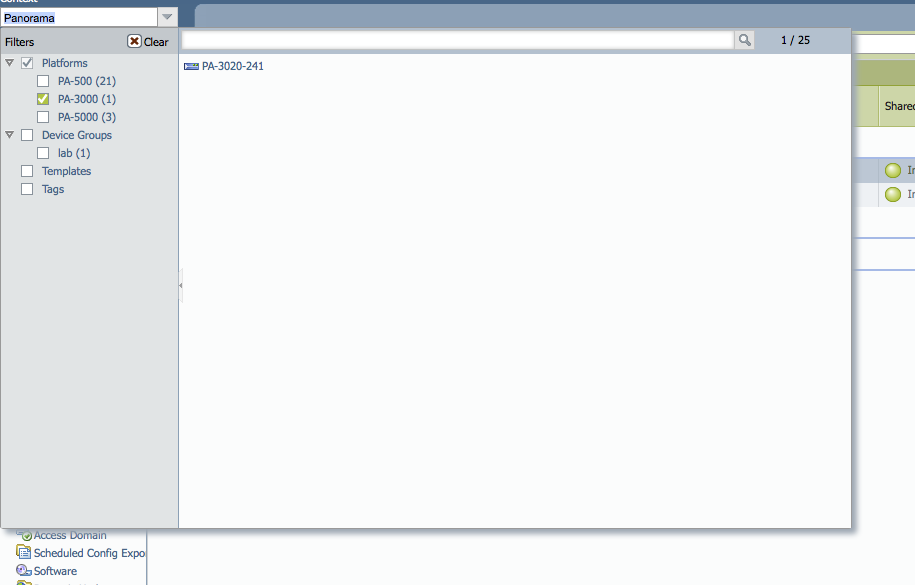Viewport: 915px width, 585px height.
Task: Click the red X clear icon
Action: coord(134,41)
